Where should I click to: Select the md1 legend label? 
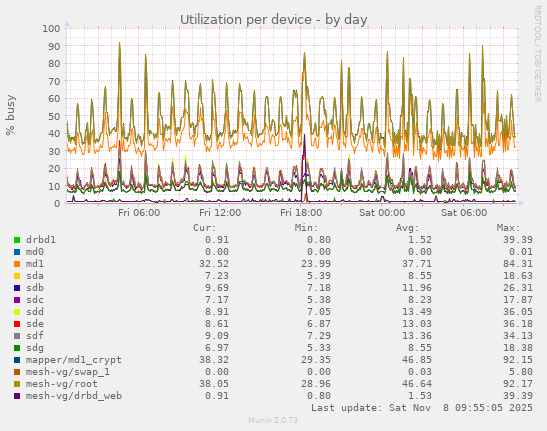coord(35,264)
